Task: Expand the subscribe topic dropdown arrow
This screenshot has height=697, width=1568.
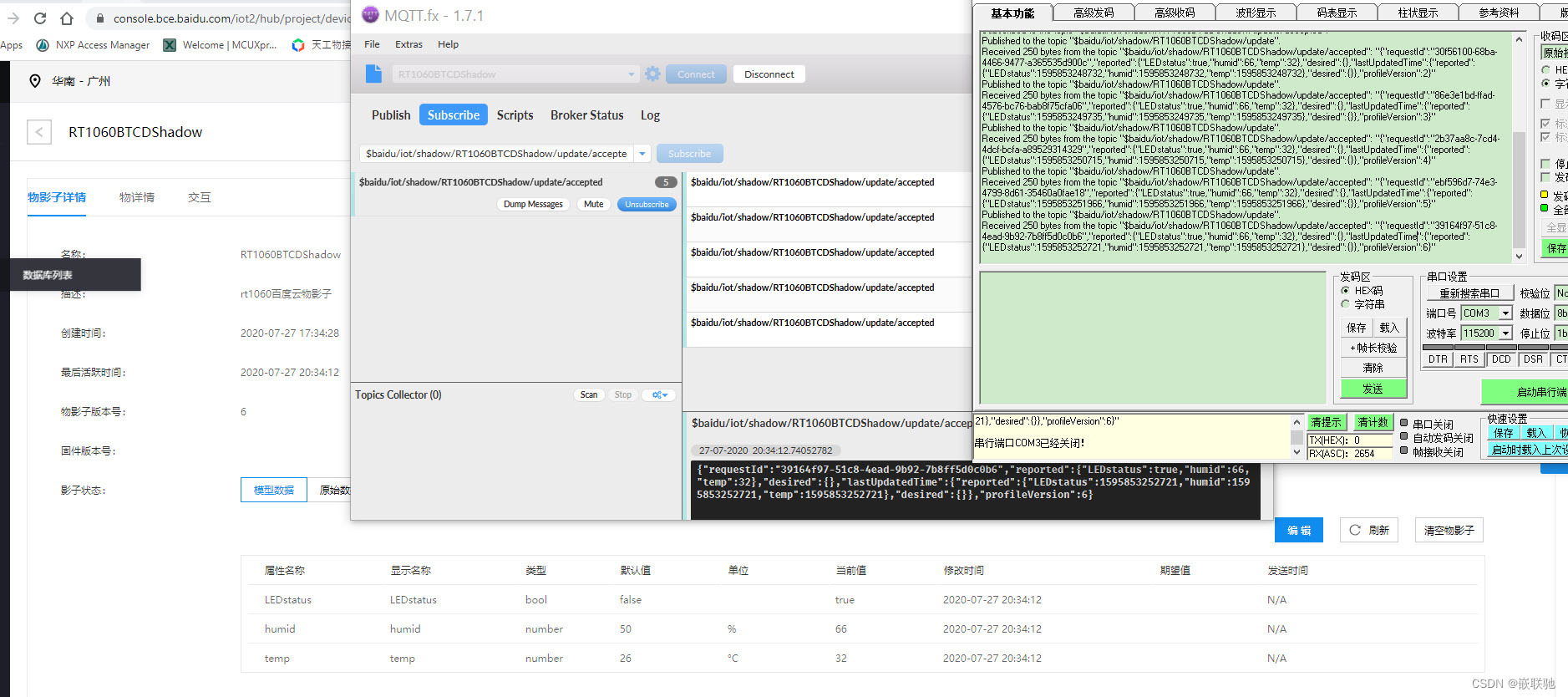Action: click(642, 154)
